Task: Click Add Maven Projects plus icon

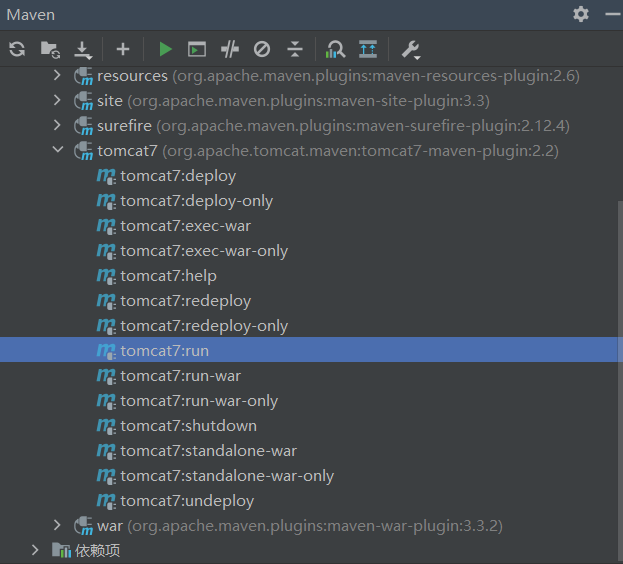Action: pyautogui.click(x=123, y=49)
